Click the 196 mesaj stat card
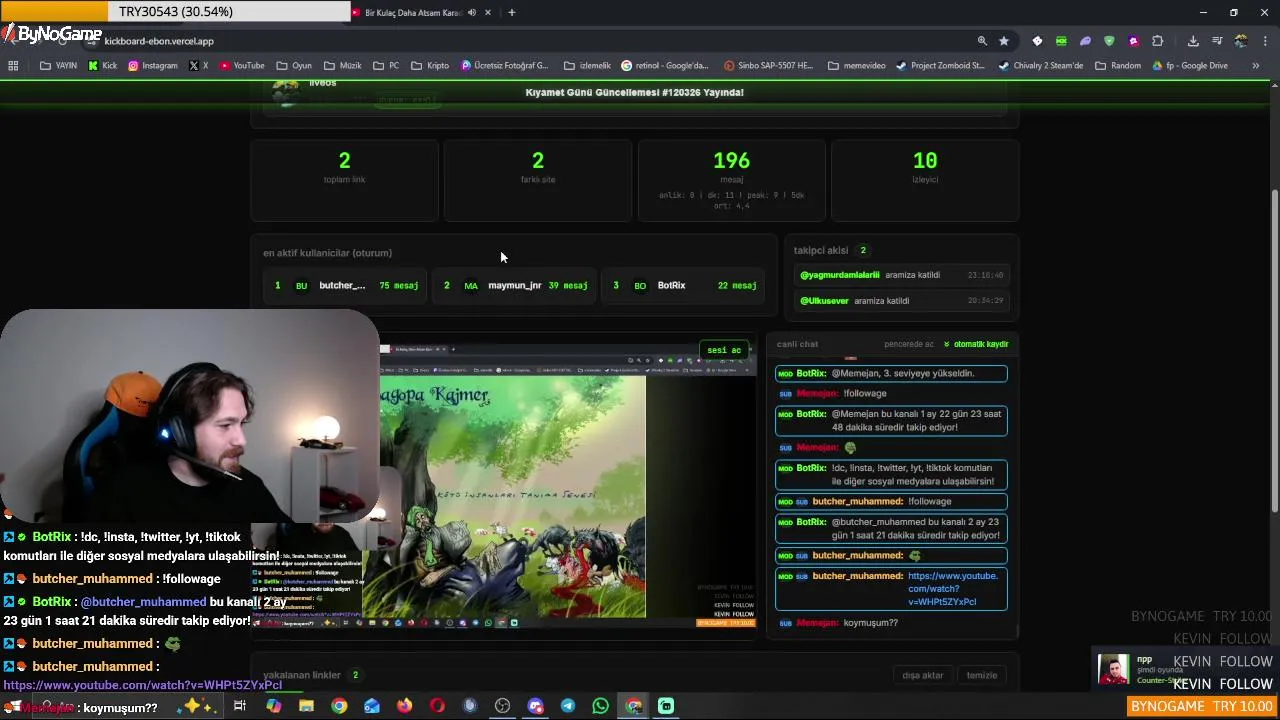This screenshot has height=720, width=1280. click(731, 180)
